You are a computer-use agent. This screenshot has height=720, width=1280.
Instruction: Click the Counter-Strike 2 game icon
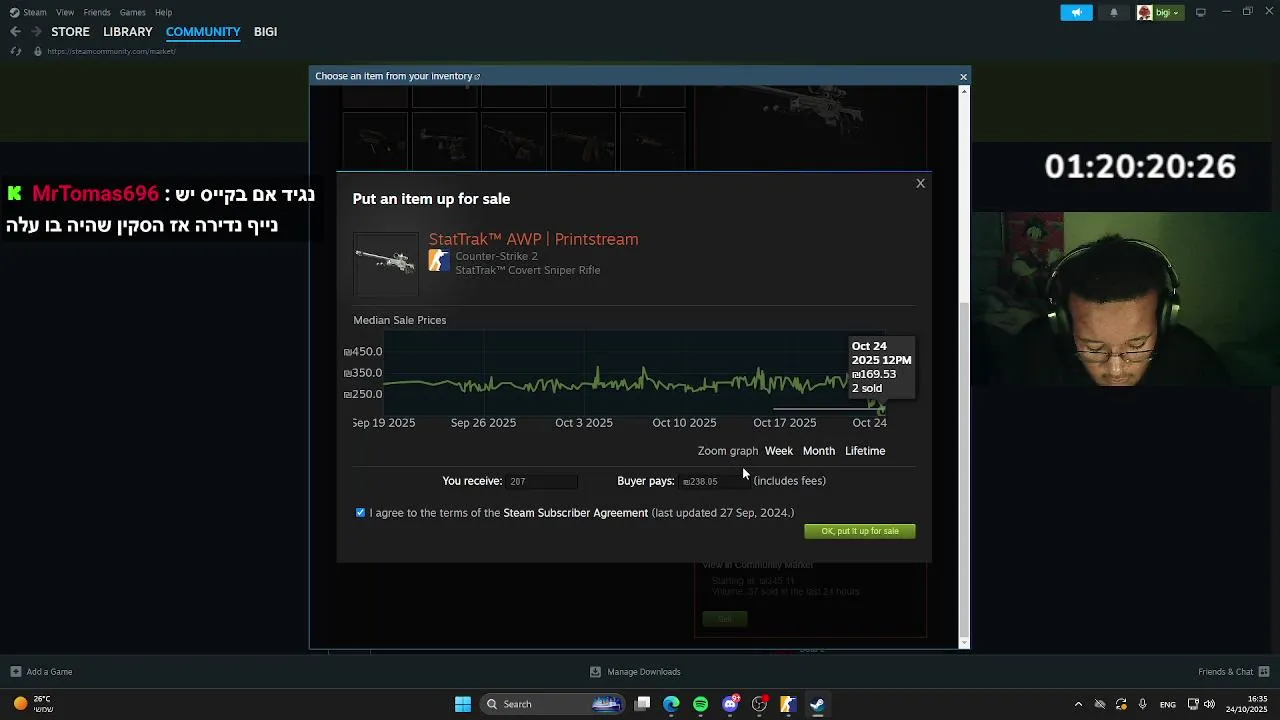[439, 261]
